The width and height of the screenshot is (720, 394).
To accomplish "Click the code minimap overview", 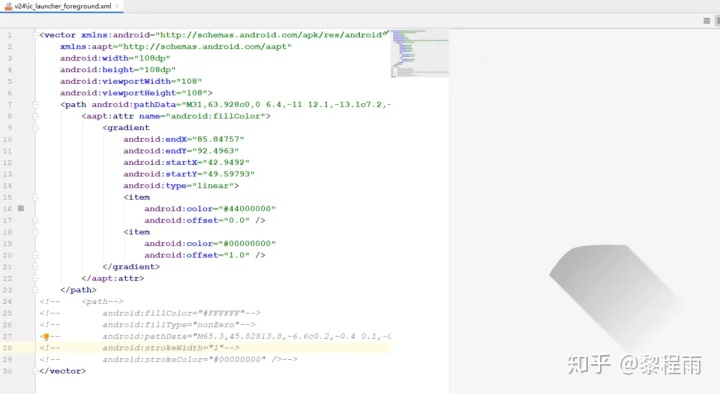I will [419, 53].
